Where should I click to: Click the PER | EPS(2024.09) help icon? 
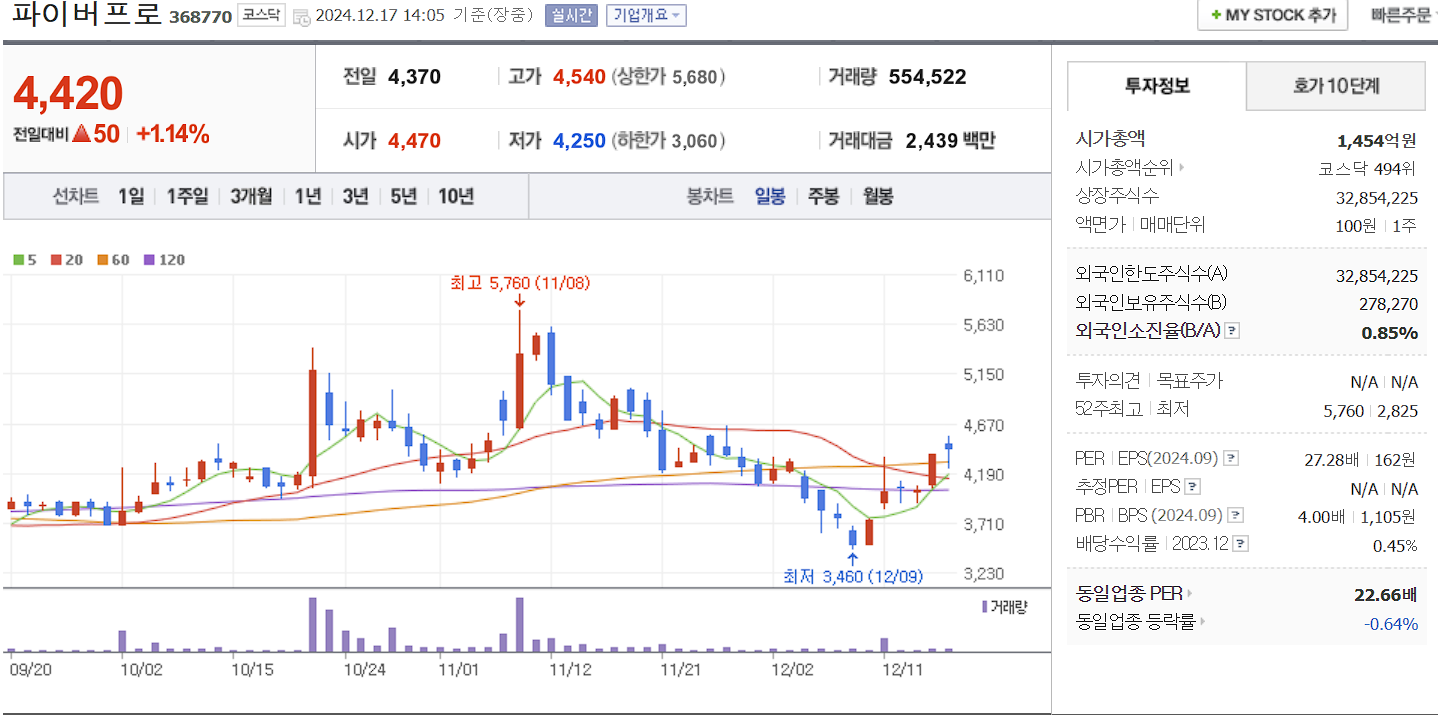coord(1231,458)
